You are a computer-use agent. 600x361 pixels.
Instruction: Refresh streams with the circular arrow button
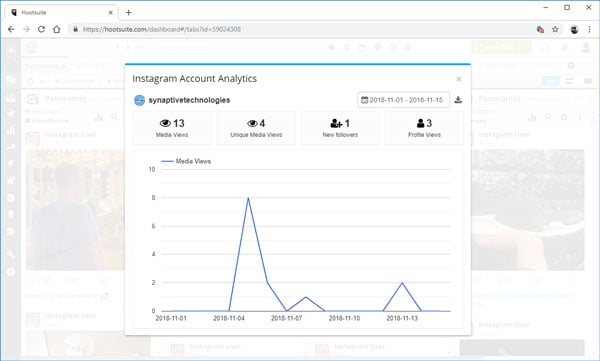pos(30,81)
